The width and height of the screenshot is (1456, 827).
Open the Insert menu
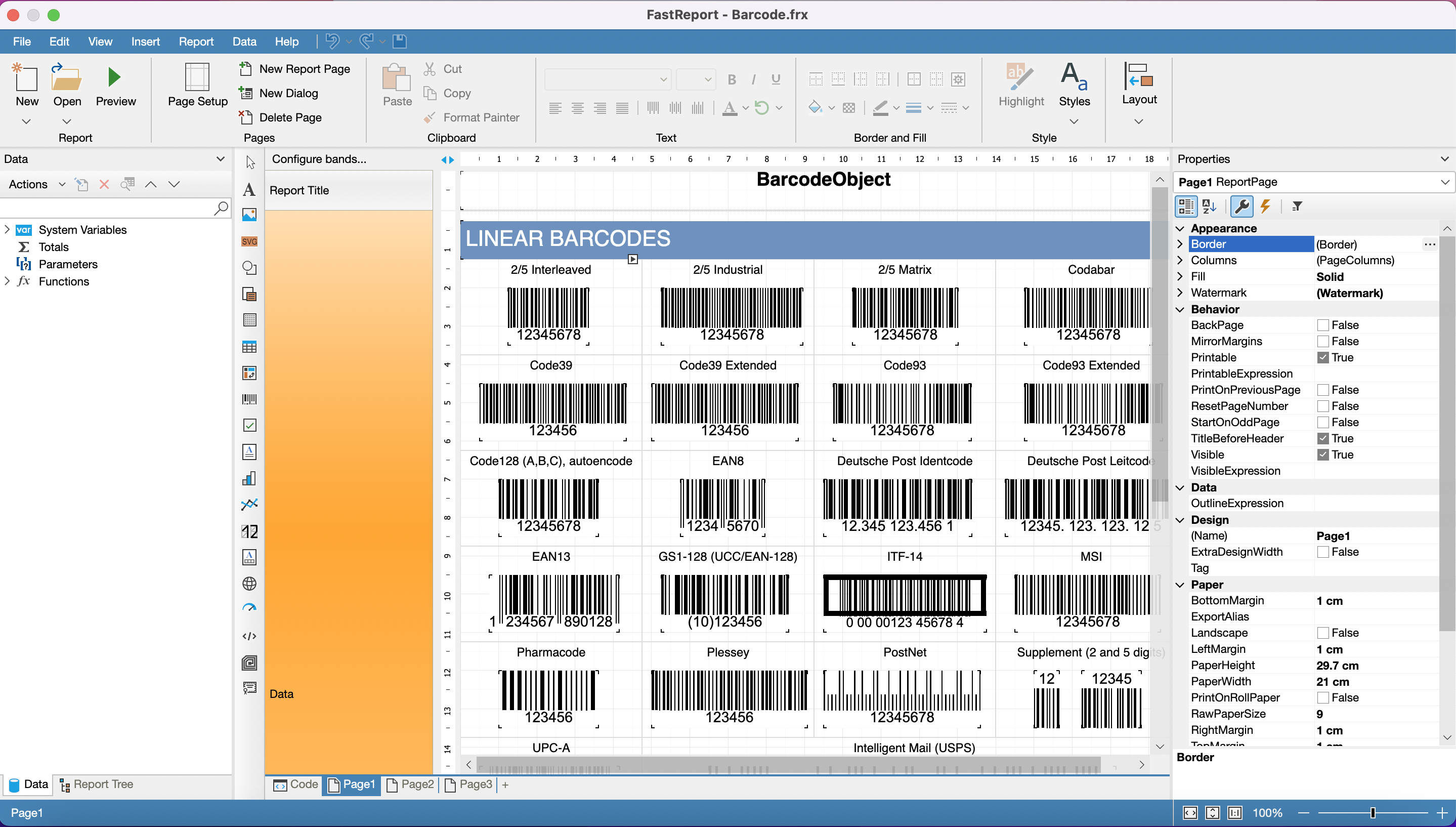[145, 41]
